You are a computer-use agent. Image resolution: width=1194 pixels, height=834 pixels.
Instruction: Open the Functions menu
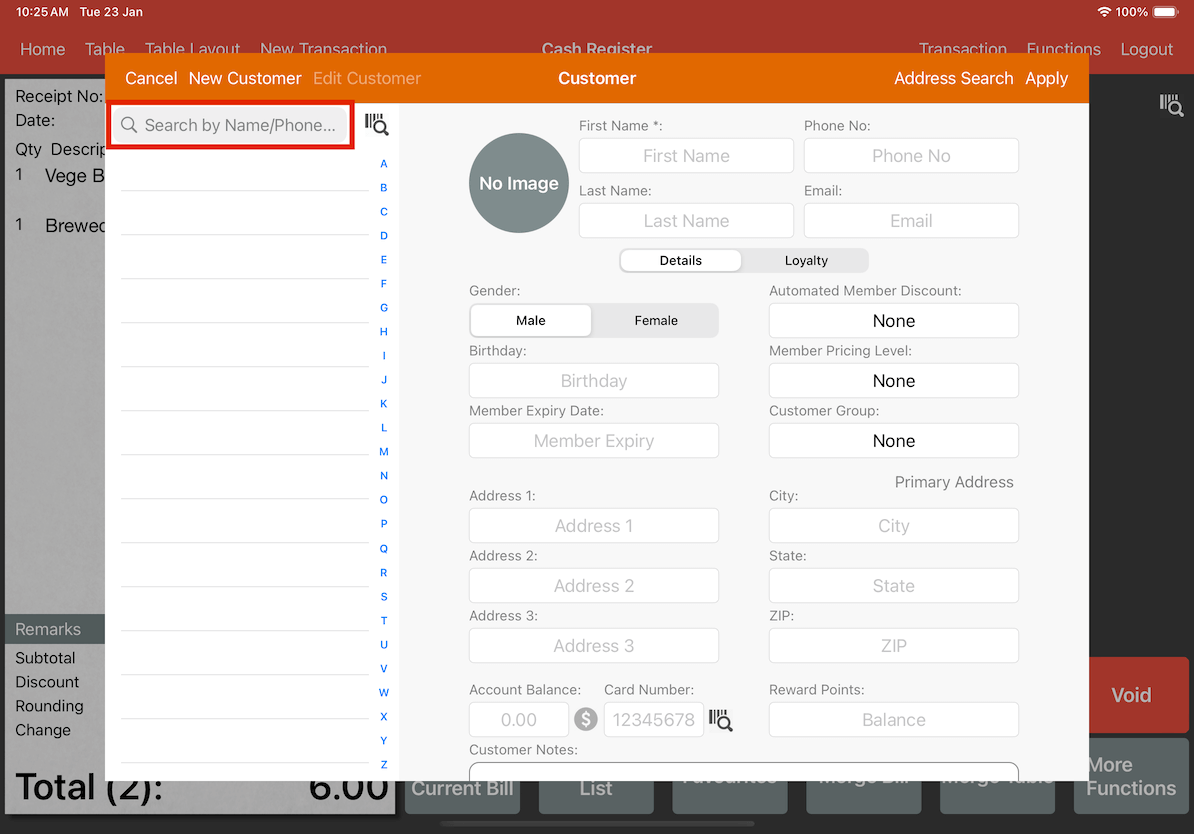[1063, 48]
